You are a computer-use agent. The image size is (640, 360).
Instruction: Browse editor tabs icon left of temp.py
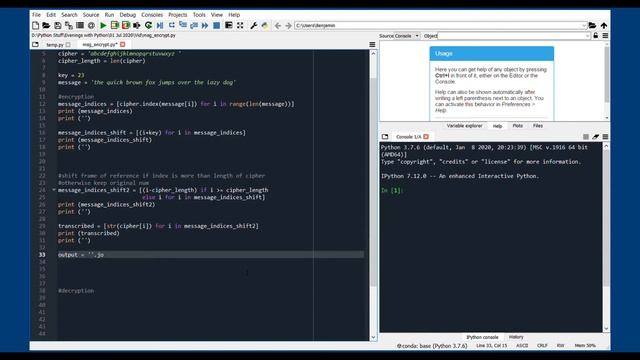[x=36, y=44]
